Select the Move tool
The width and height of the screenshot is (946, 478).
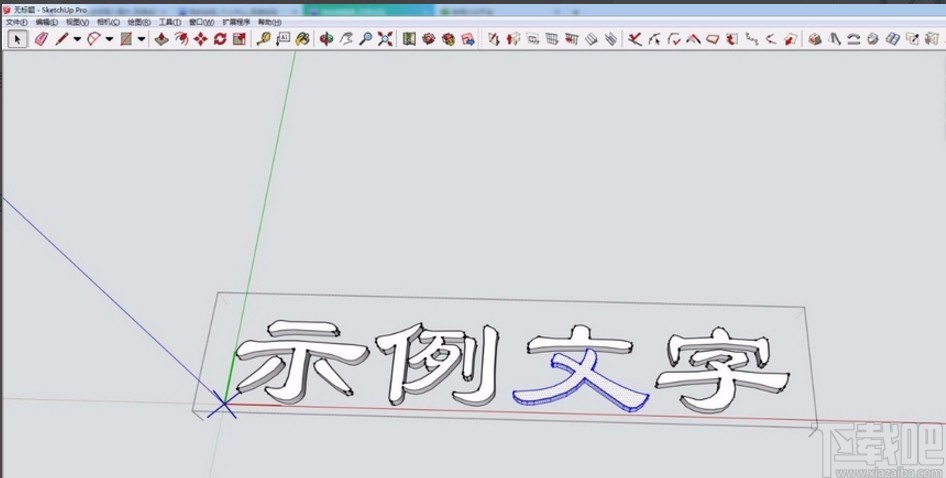pos(200,39)
